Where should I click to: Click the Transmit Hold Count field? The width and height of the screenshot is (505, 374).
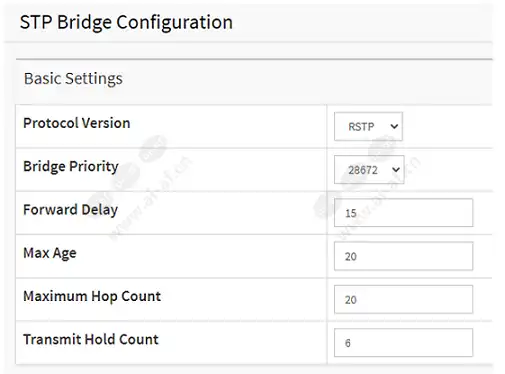[x=403, y=343]
